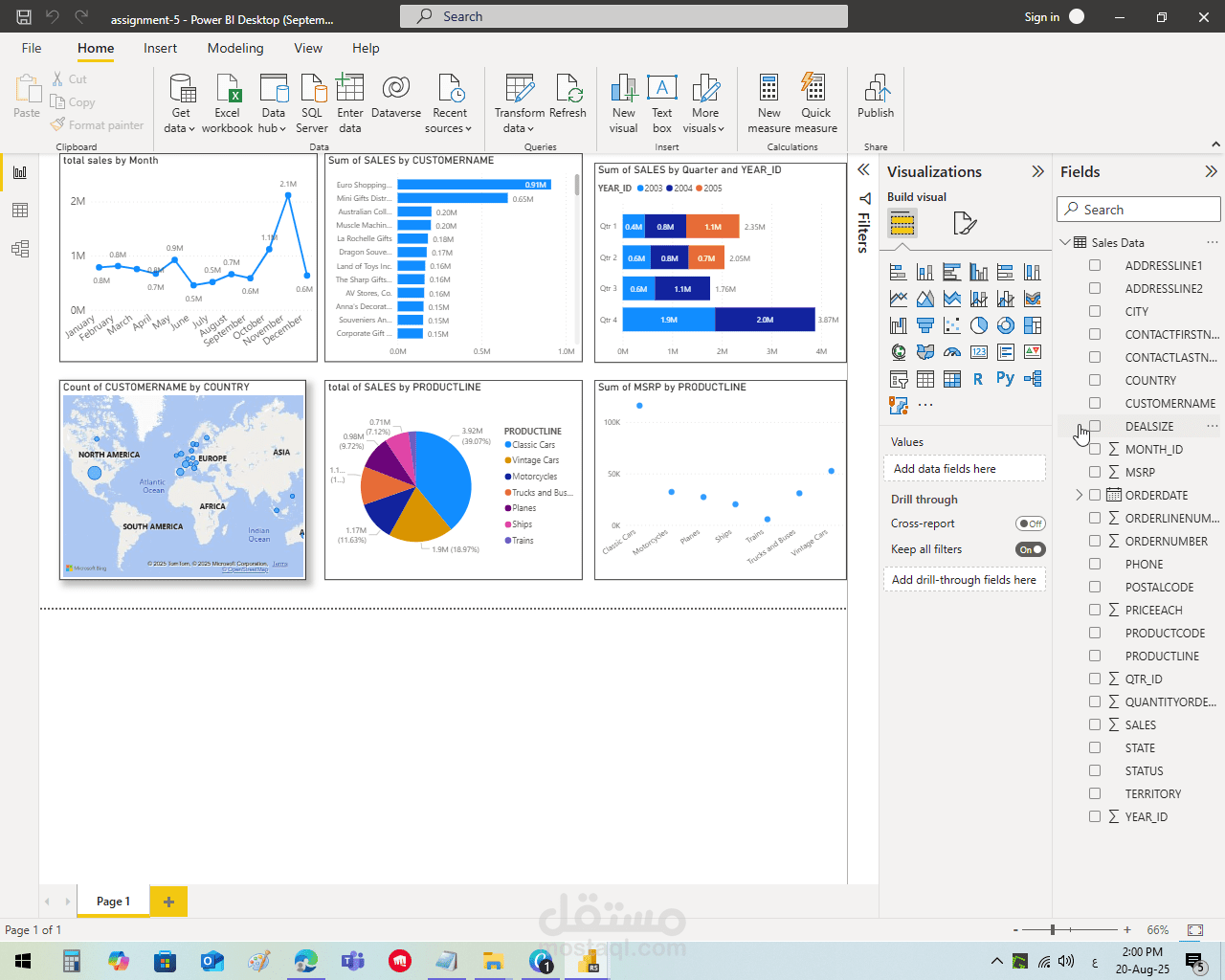
Task: Select the PRODUCTLINE field checkbox
Action: pos(1095,656)
